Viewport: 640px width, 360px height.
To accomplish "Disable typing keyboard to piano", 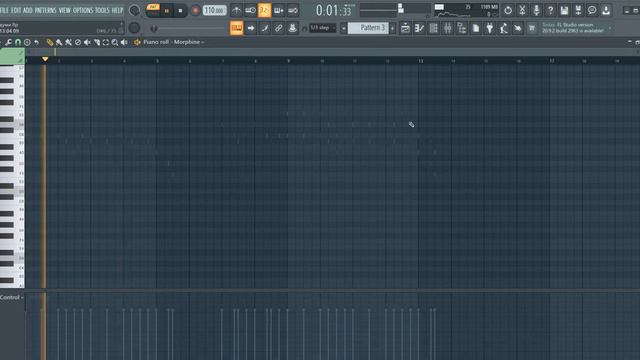I will coord(236,28).
